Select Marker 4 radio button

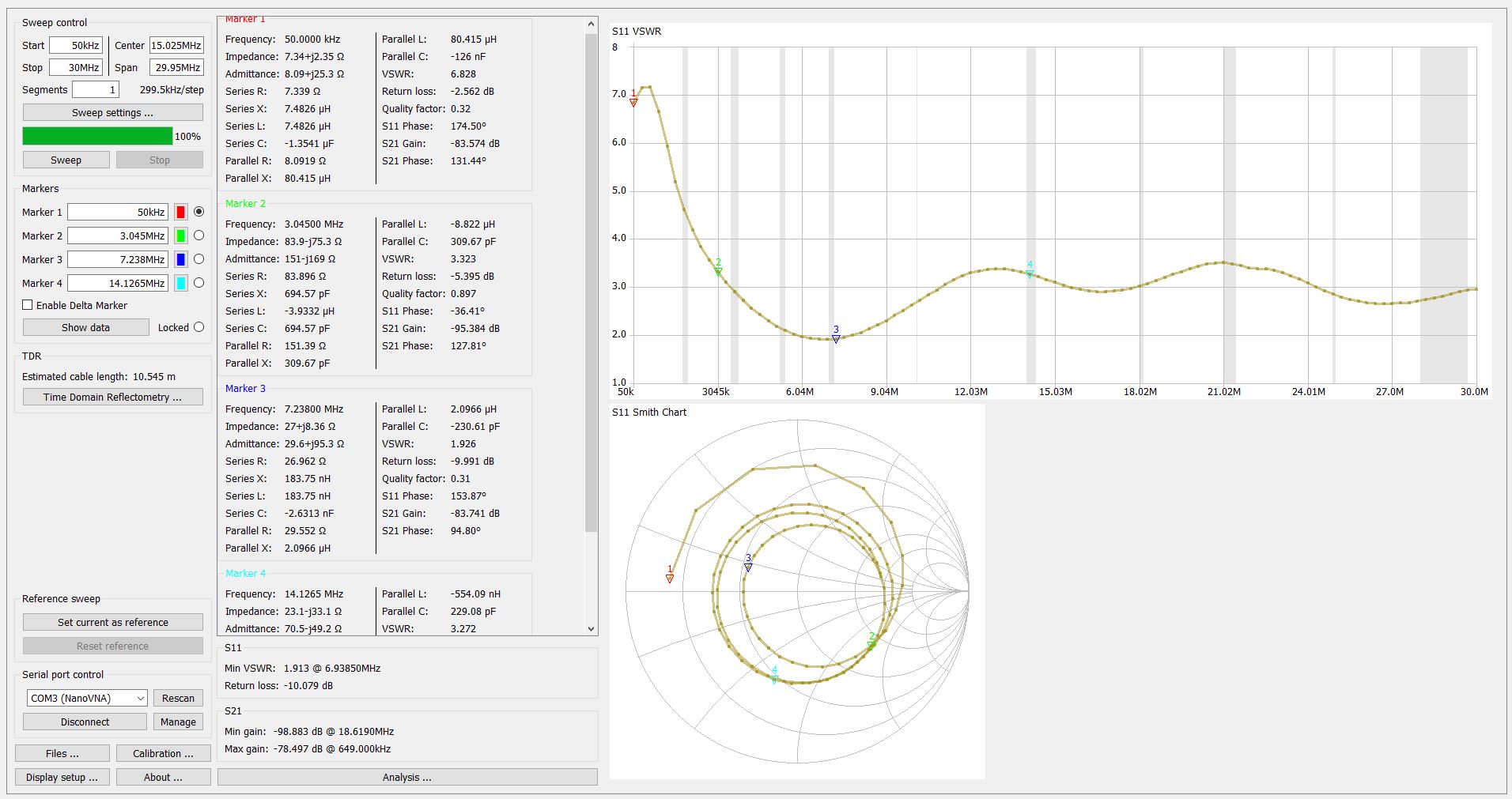(x=198, y=283)
